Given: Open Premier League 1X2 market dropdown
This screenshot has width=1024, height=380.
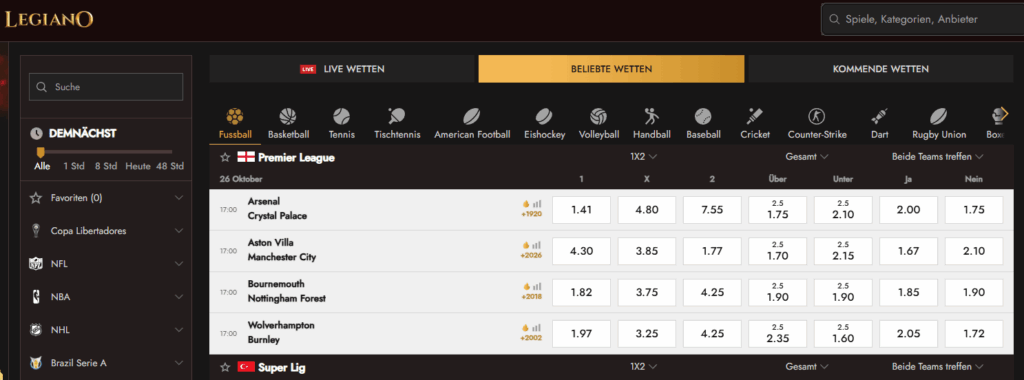Looking at the screenshot, I should coord(643,157).
